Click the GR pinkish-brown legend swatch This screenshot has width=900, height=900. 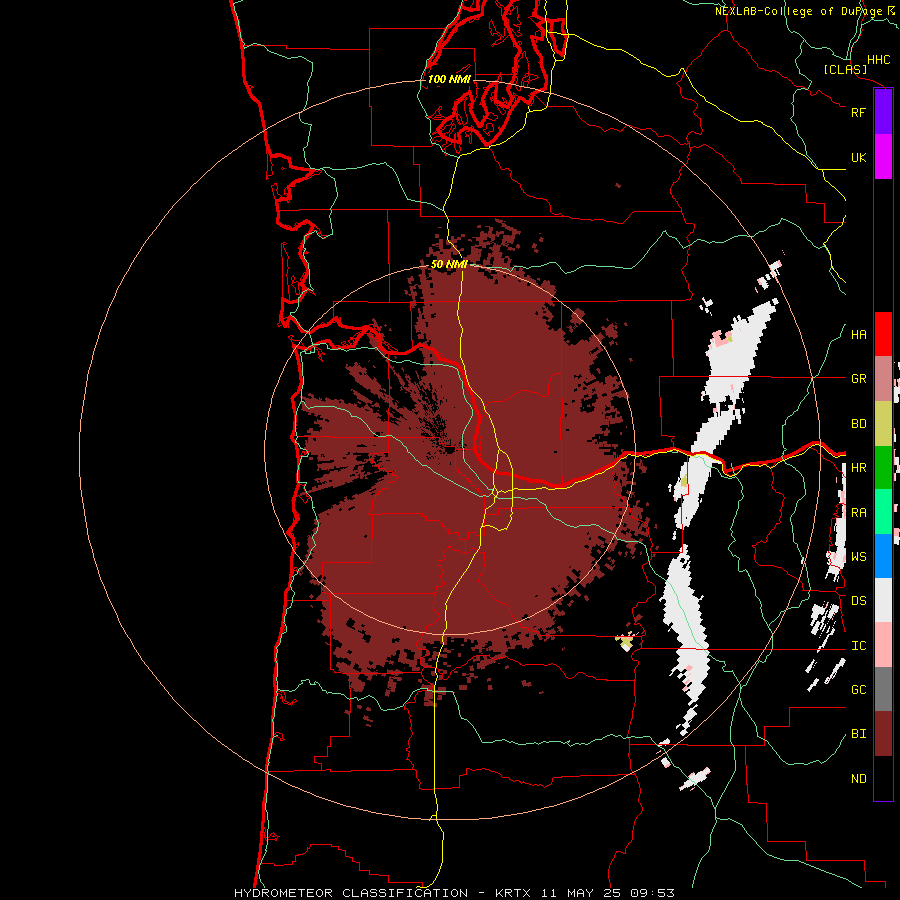[883, 378]
